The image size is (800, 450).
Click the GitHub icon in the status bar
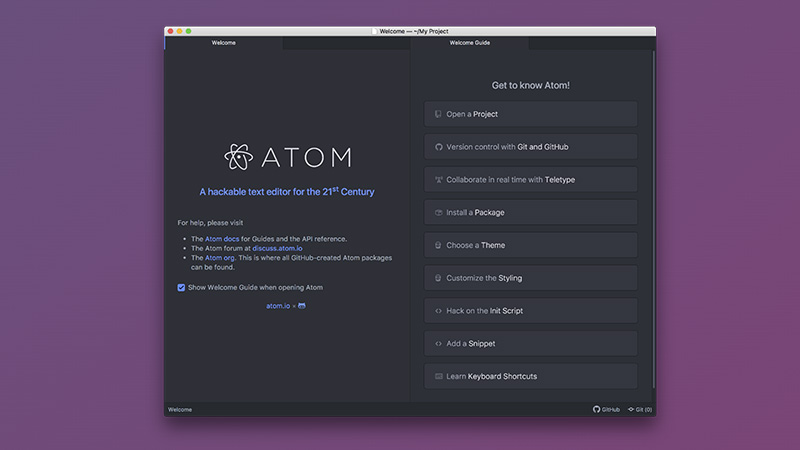click(596, 409)
